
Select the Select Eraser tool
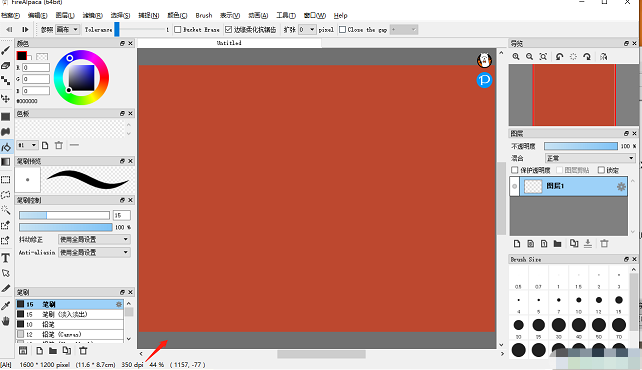click(6, 240)
